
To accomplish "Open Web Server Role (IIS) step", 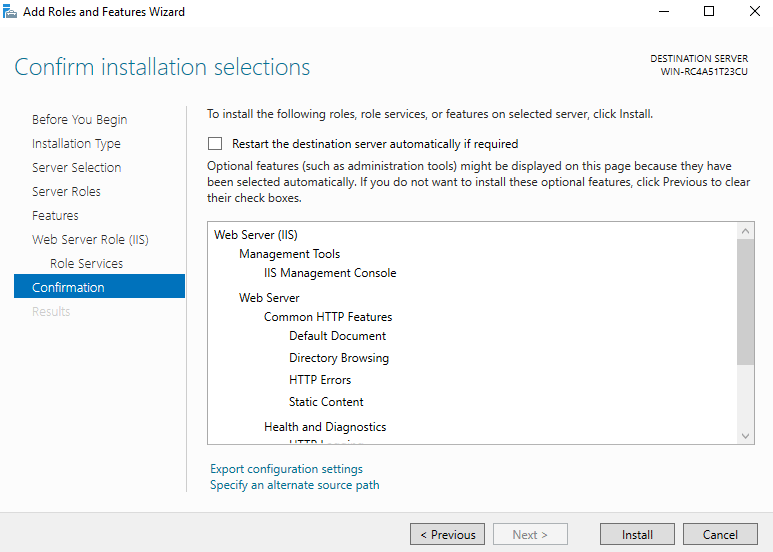I will point(90,240).
